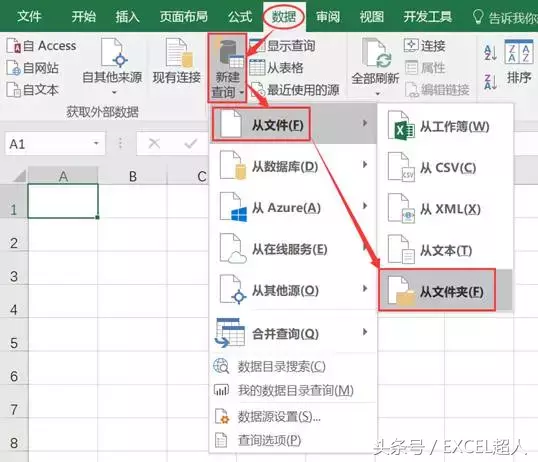This screenshot has width=538, height=462.
Task: Expand the 从数据库(D) submenu arrow
Action: (365, 165)
